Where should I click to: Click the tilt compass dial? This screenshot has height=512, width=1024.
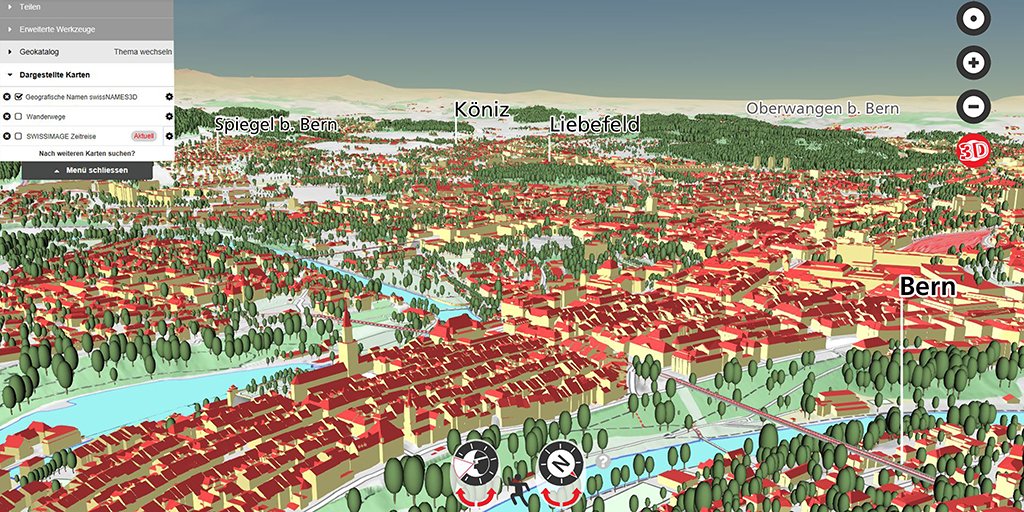tap(475, 464)
